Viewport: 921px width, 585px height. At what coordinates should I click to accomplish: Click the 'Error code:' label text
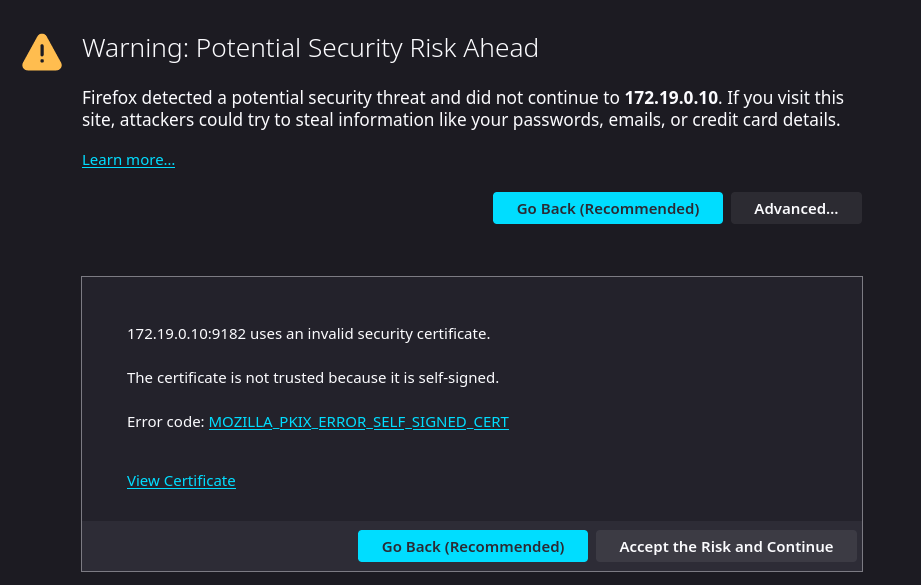tap(165, 422)
